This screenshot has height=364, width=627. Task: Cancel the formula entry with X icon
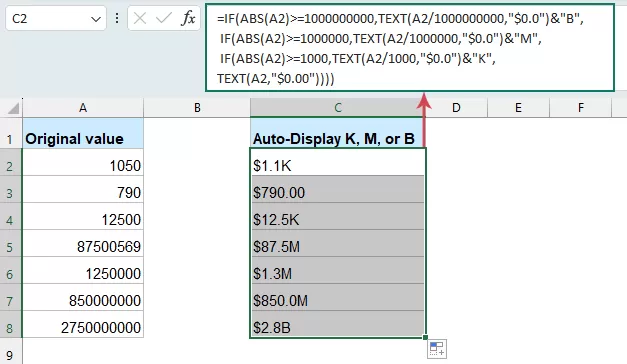pyautogui.click(x=140, y=18)
